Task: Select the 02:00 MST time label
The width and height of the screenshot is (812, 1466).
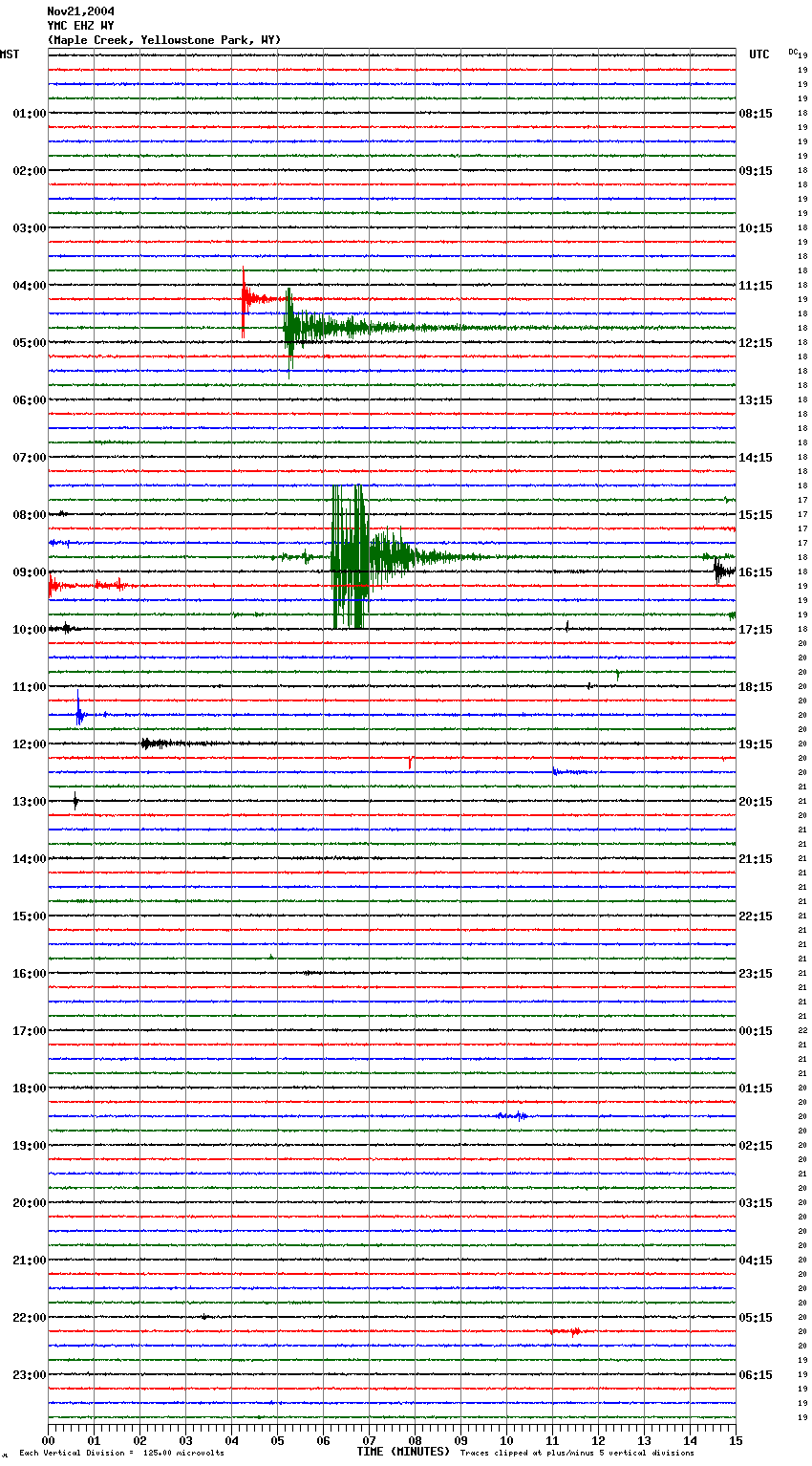Action: tap(30, 171)
